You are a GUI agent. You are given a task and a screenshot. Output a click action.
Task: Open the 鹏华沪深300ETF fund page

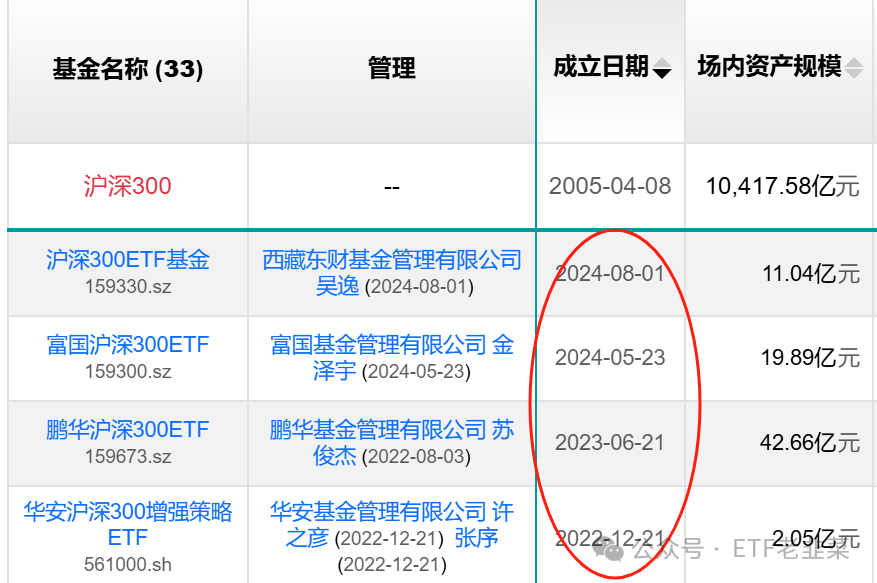[x=127, y=429]
